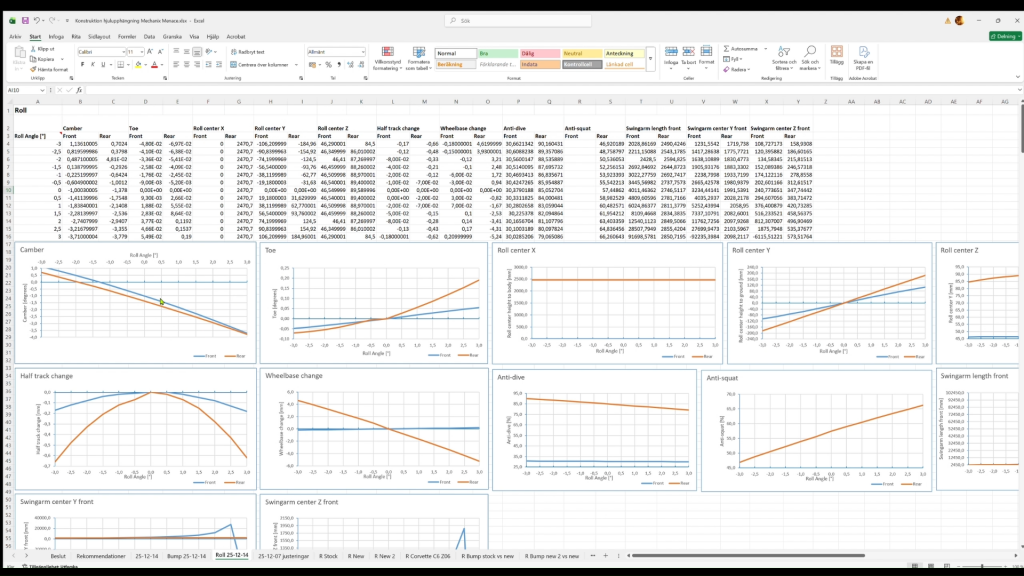Image resolution: width=1024 pixels, height=576 pixels.
Task: Open Sortera och filtrera tool
Action: click(x=782, y=57)
